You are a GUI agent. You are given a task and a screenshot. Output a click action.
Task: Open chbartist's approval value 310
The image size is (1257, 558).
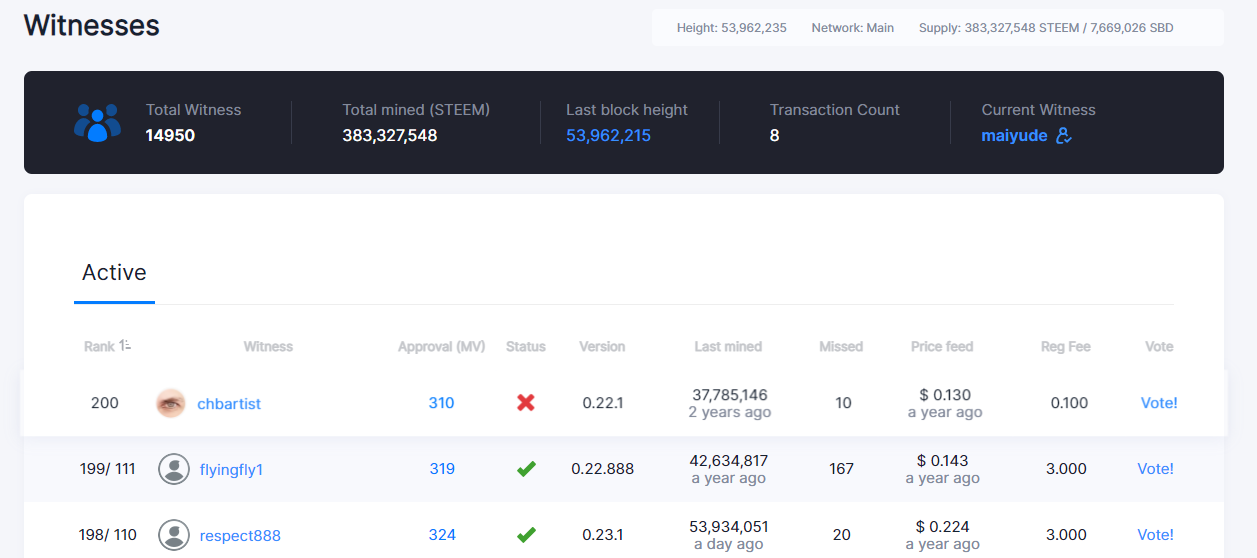tap(441, 403)
